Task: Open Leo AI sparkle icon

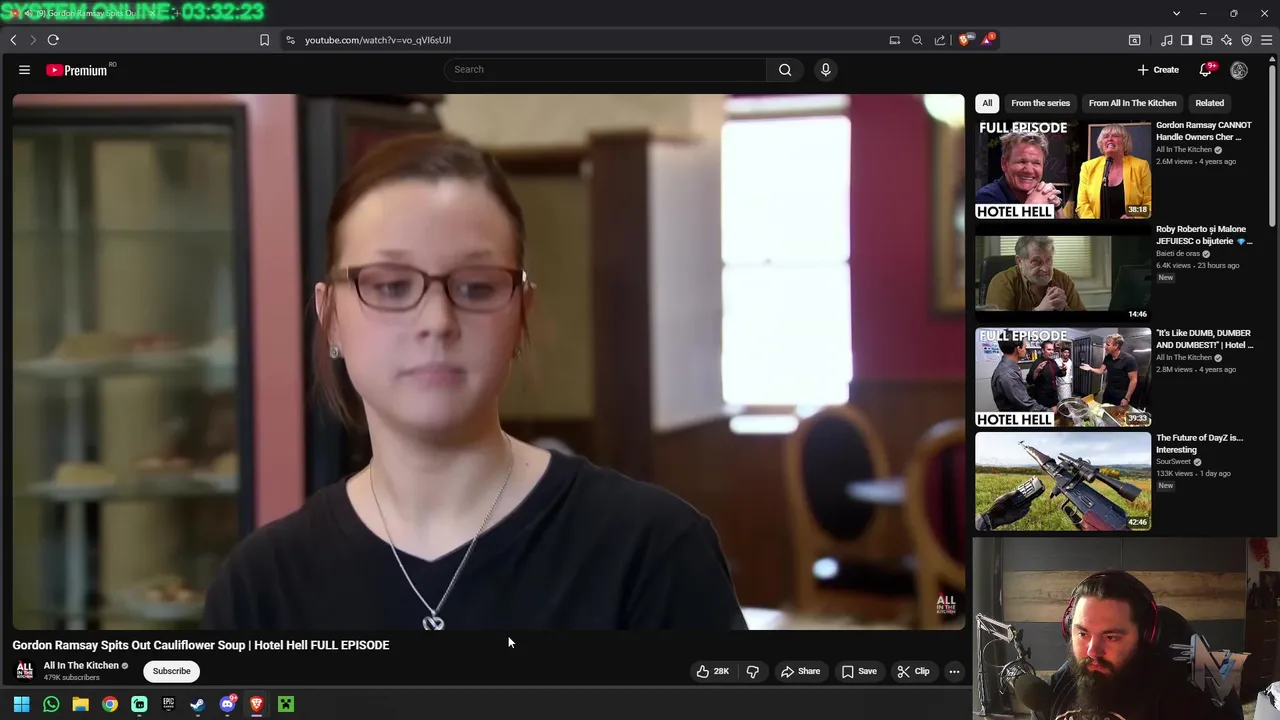Action: coord(1227,40)
